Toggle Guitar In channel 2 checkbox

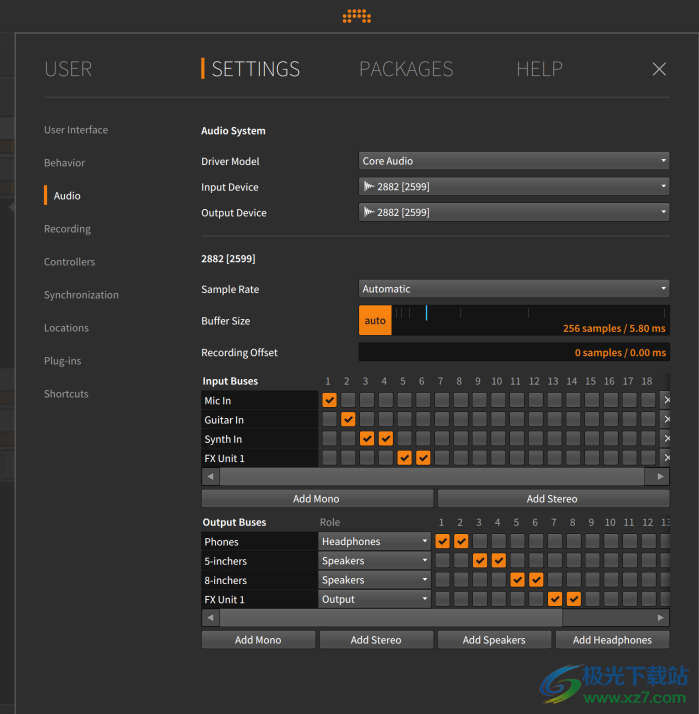tap(348, 419)
